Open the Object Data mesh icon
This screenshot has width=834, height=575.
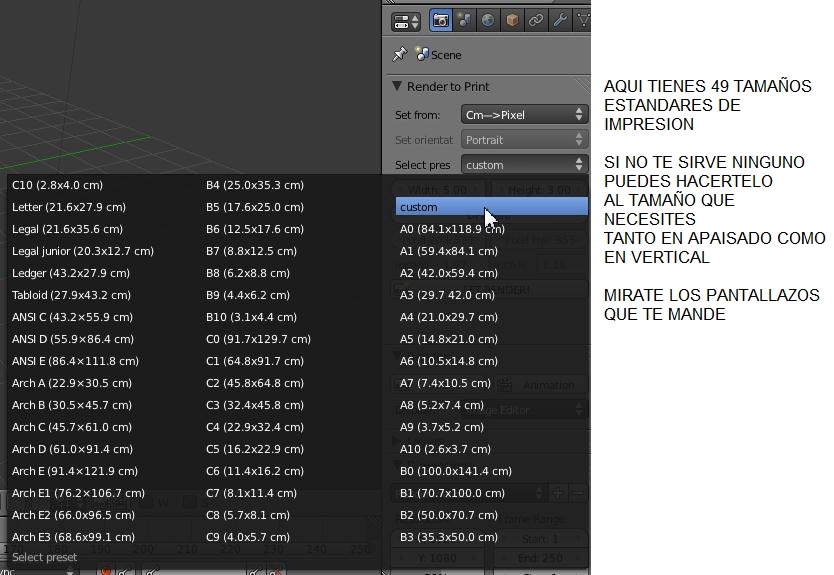point(583,21)
